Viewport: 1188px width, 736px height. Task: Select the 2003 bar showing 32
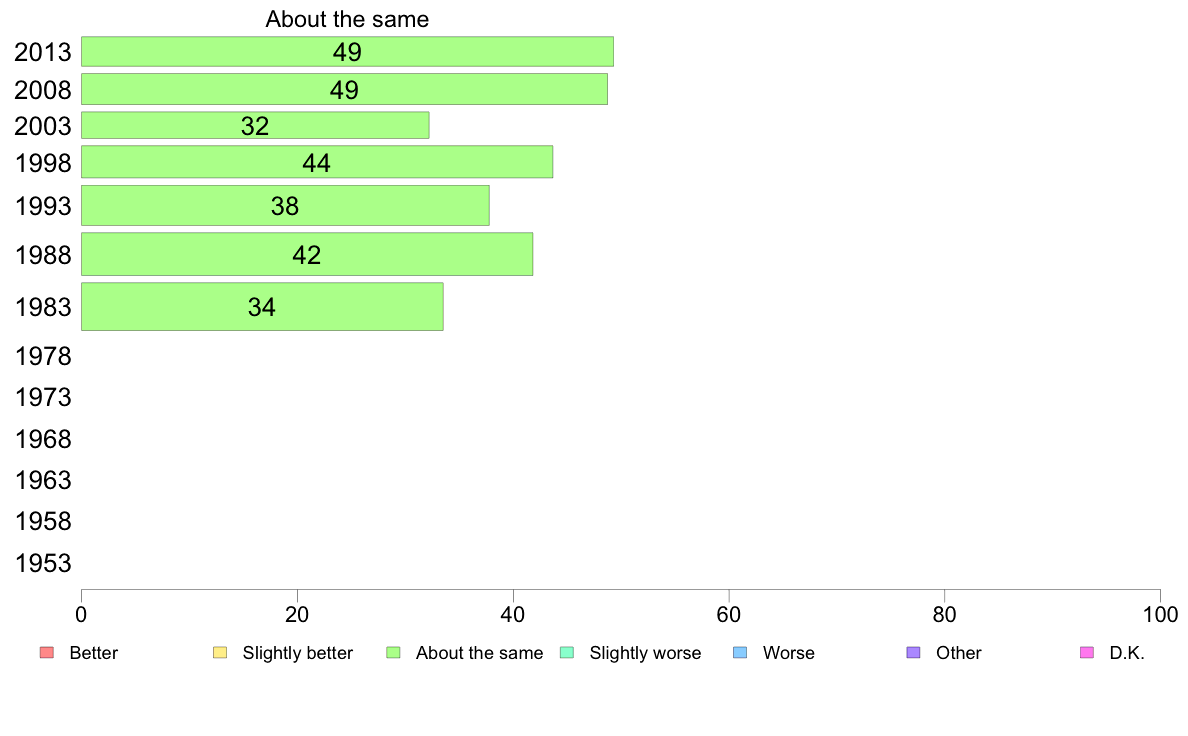[255, 125]
